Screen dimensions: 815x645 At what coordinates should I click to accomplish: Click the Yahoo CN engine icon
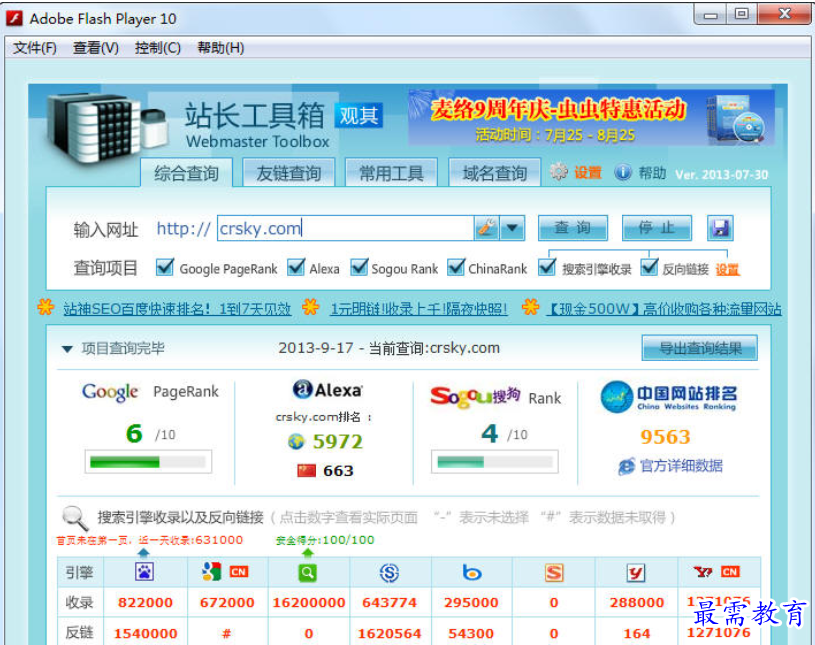[716, 572]
